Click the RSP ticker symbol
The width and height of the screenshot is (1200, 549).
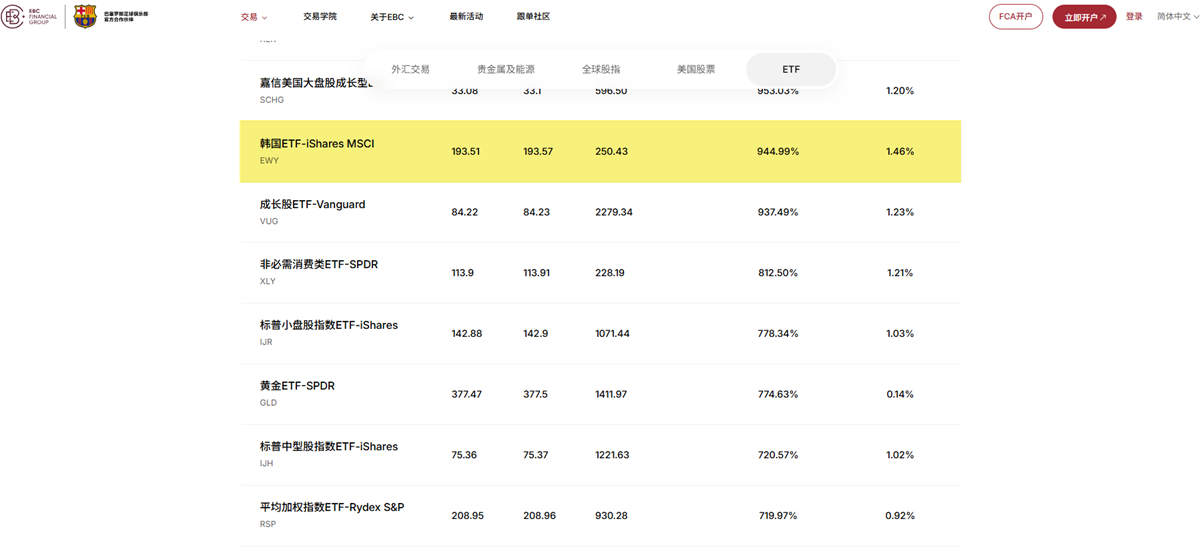point(268,524)
